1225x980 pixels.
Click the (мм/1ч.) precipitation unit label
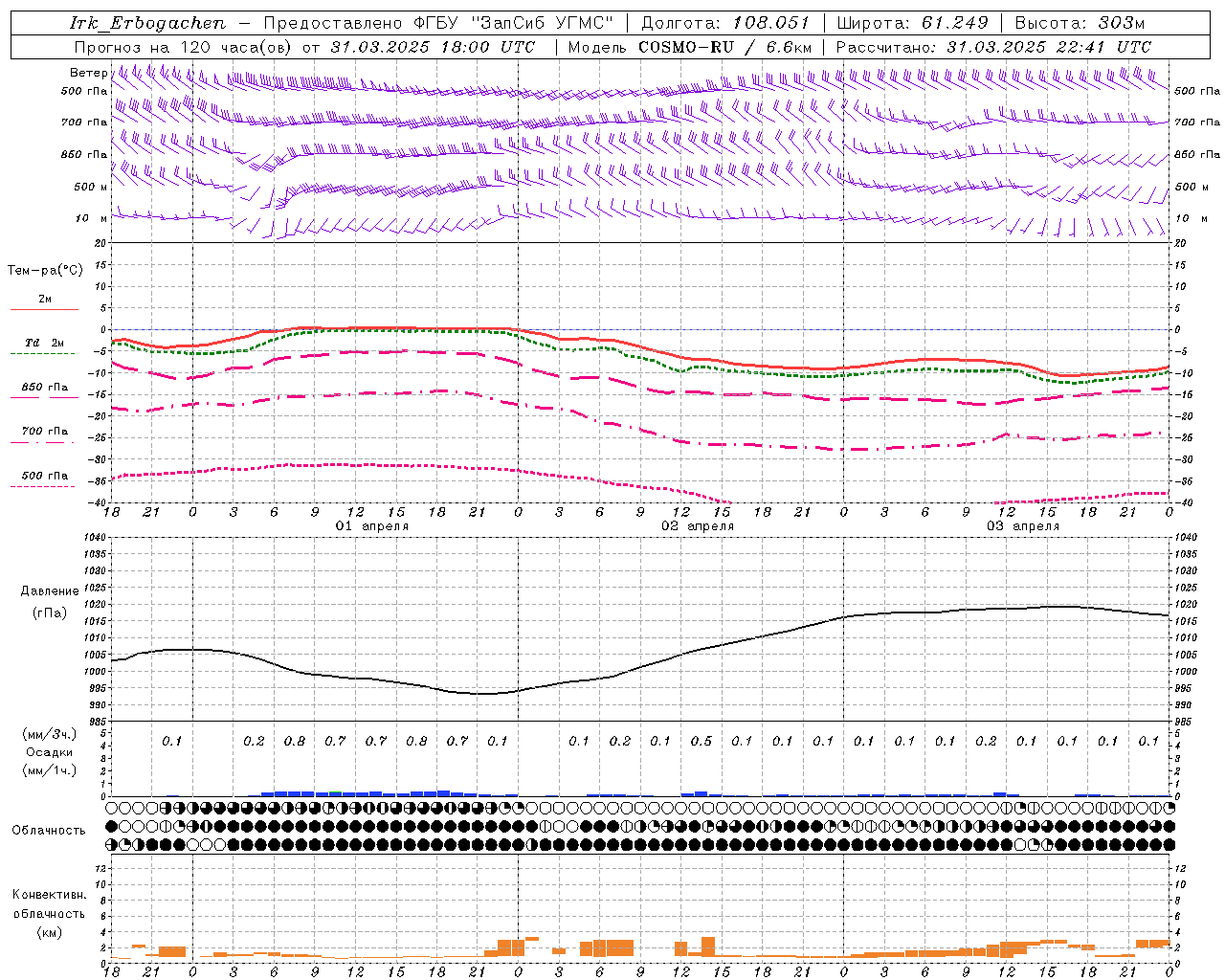click(49, 770)
